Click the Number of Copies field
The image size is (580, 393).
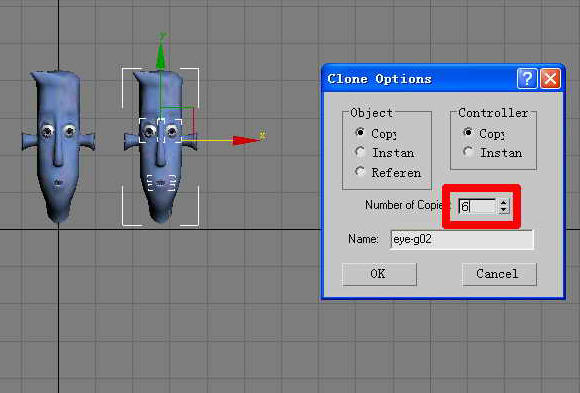coord(477,206)
